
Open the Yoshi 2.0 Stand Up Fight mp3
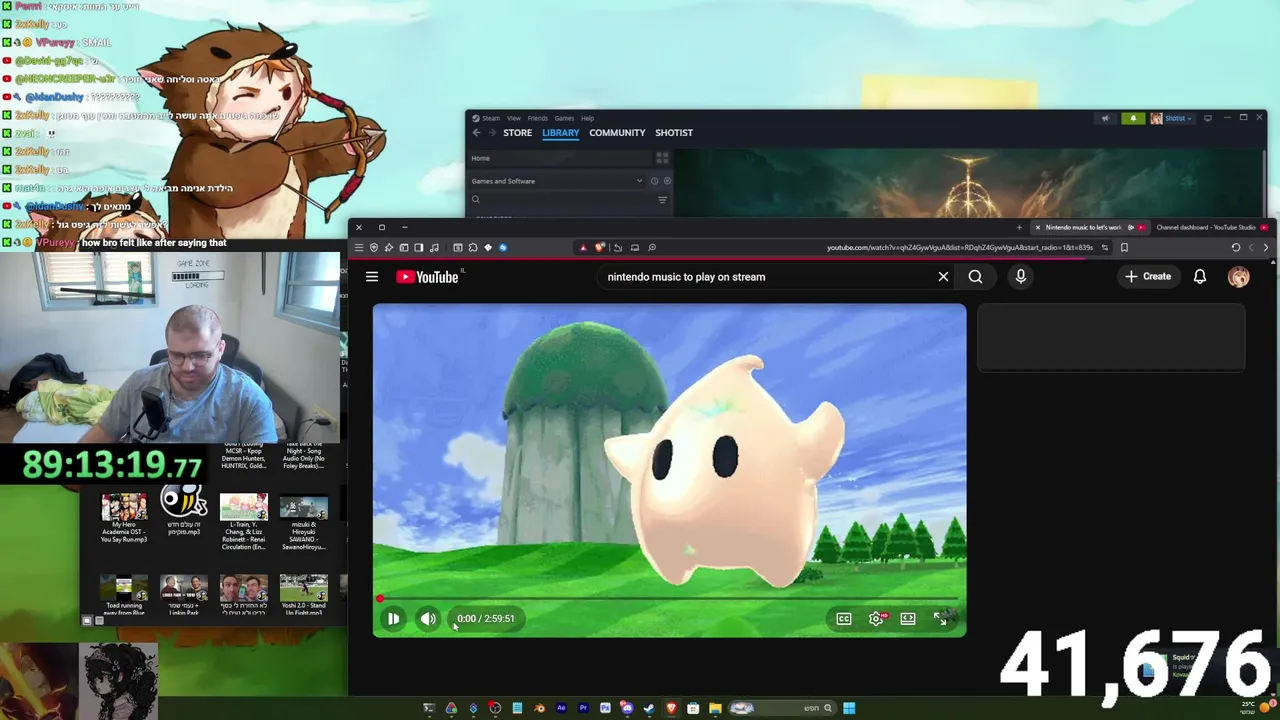304,595
